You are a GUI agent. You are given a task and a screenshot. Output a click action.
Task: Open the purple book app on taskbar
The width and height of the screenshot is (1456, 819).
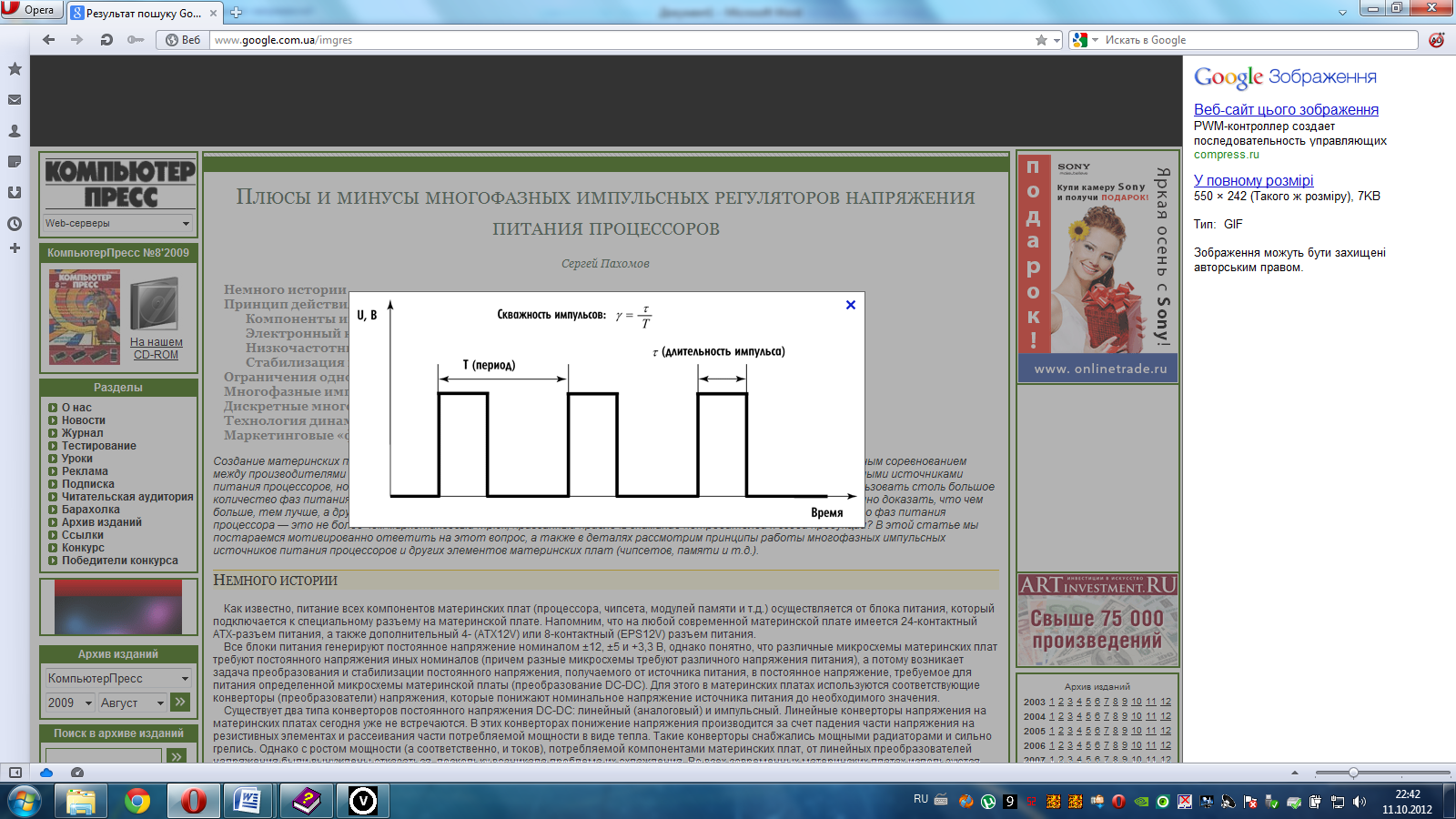(307, 802)
